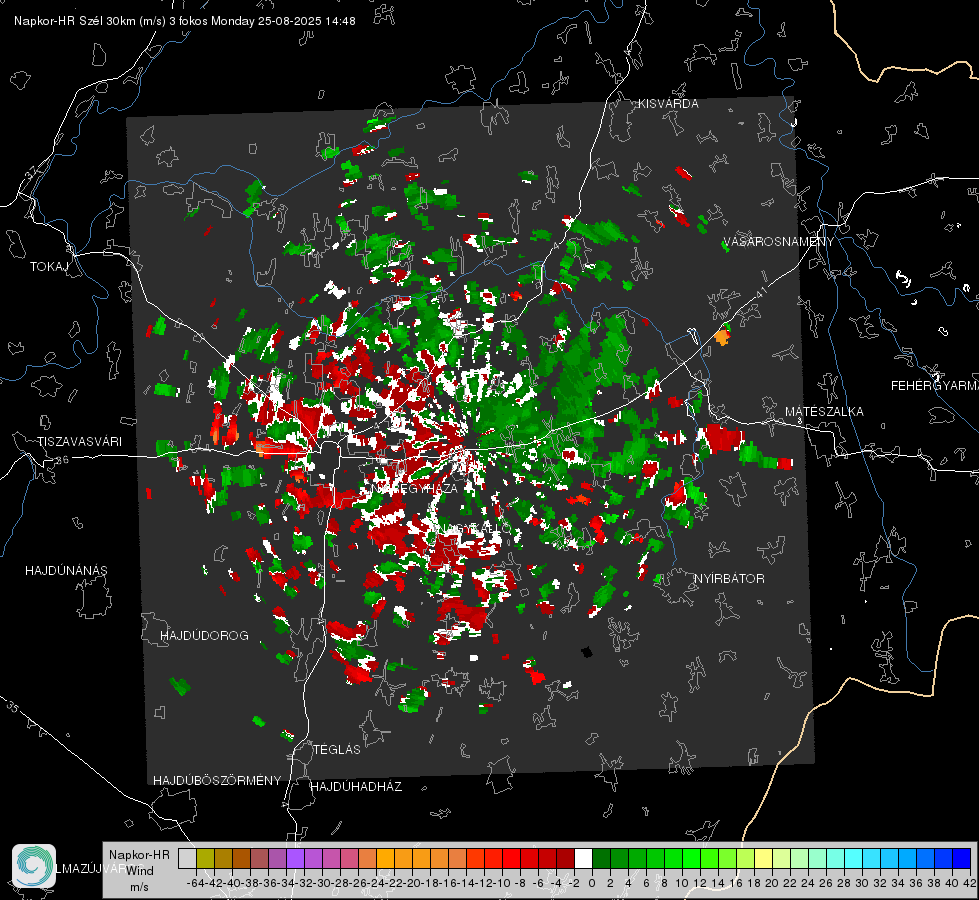Screen dimensions: 979x900
Task: Click the 'm/s' unit label in legend
Action: pos(139,887)
